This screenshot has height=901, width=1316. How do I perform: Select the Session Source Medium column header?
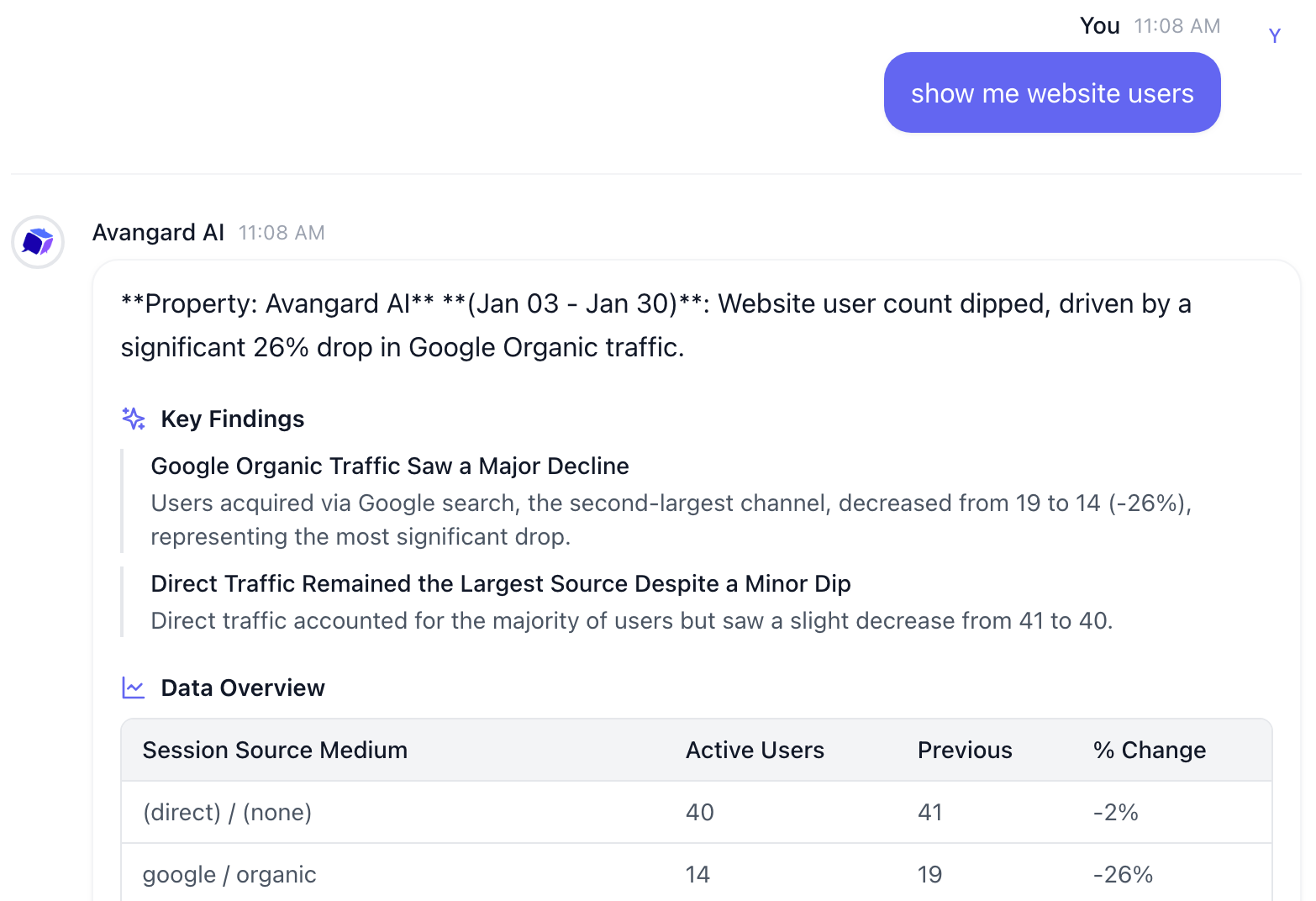pyautogui.click(x=275, y=750)
